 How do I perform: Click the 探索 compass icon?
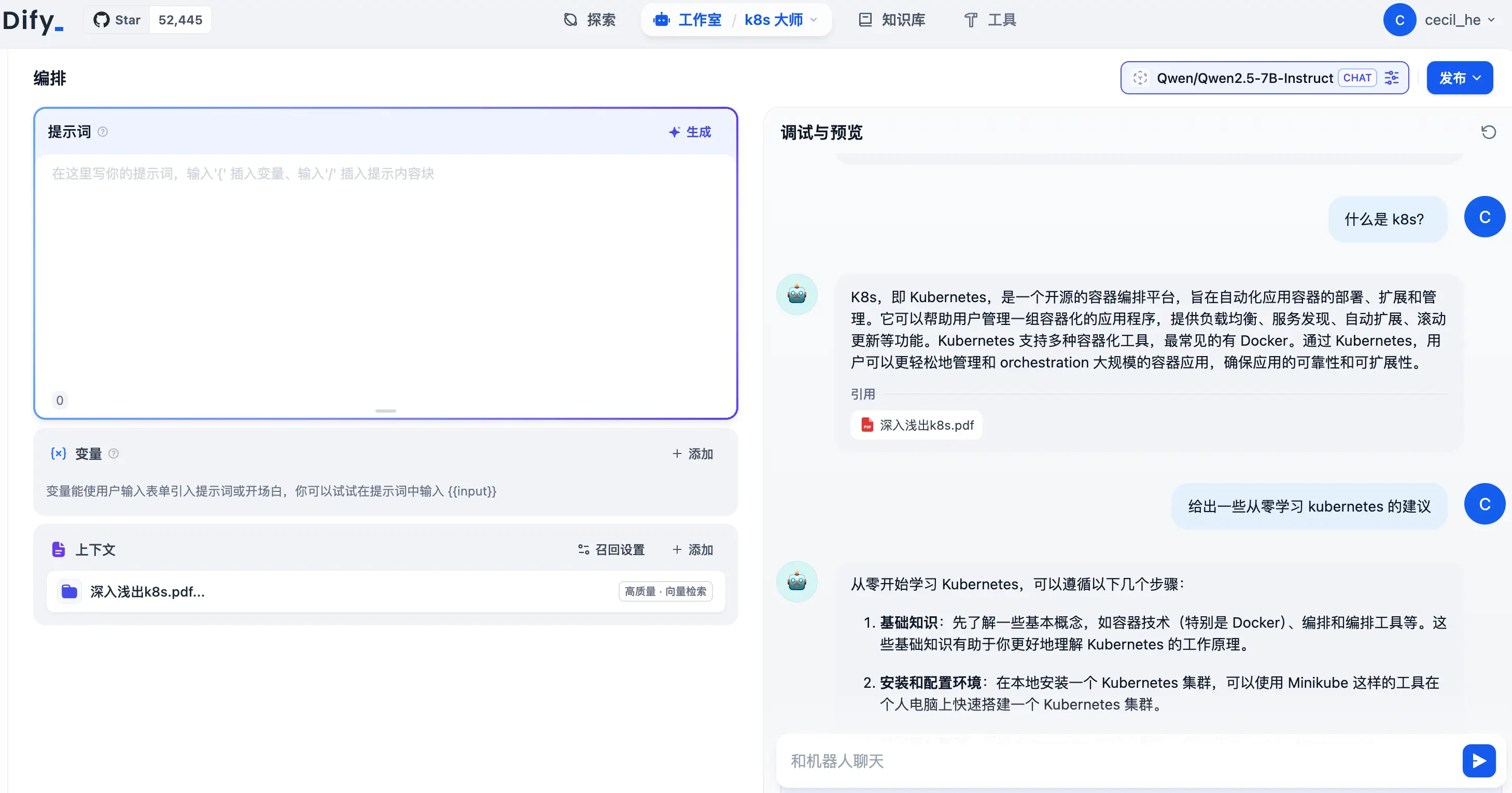point(570,20)
